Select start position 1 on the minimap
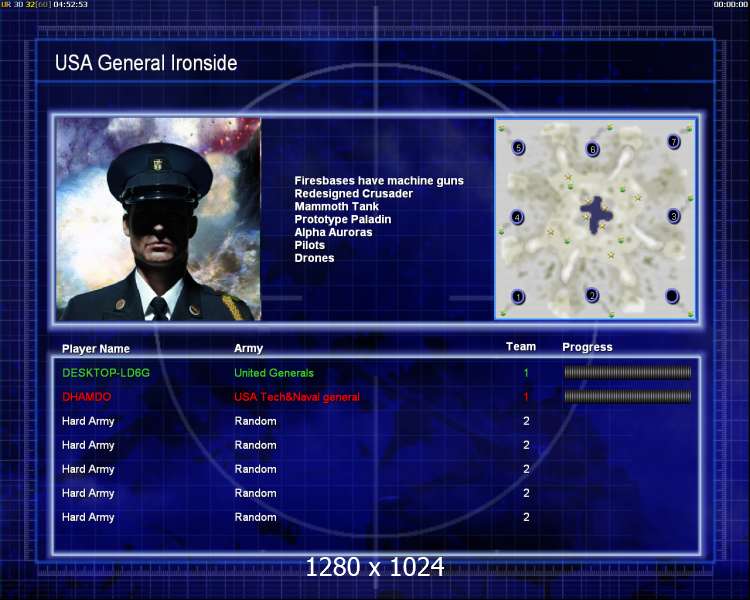Viewport: 750px width, 600px height. pyautogui.click(x=518, y=296)
